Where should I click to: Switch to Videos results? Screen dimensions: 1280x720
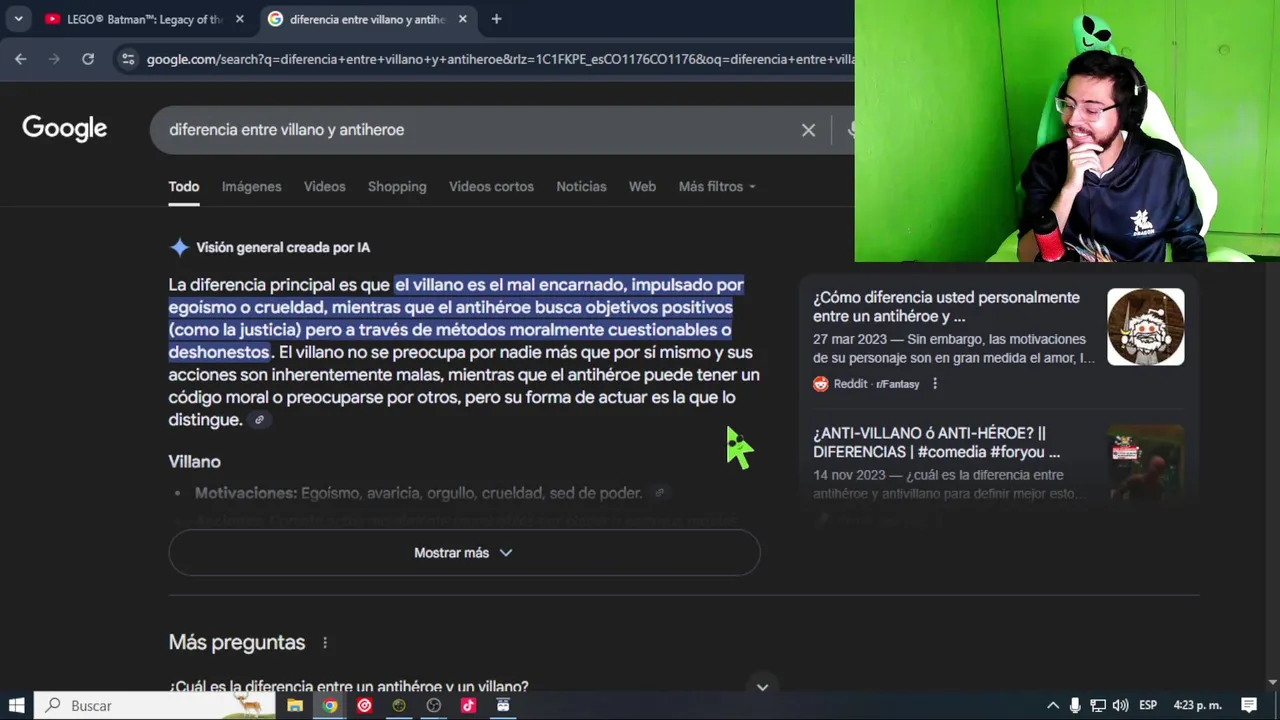tap(324, 187)
